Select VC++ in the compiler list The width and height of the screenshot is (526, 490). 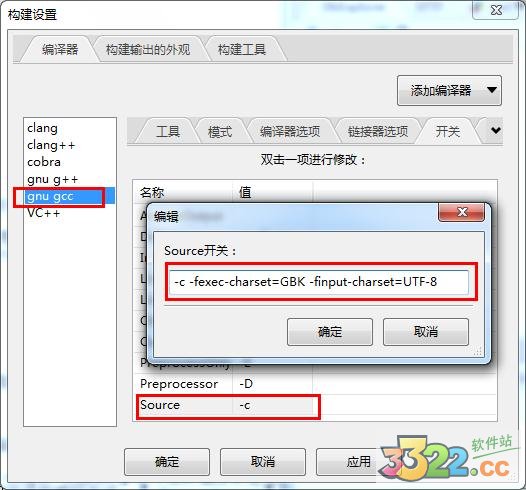tap(44, 213)
